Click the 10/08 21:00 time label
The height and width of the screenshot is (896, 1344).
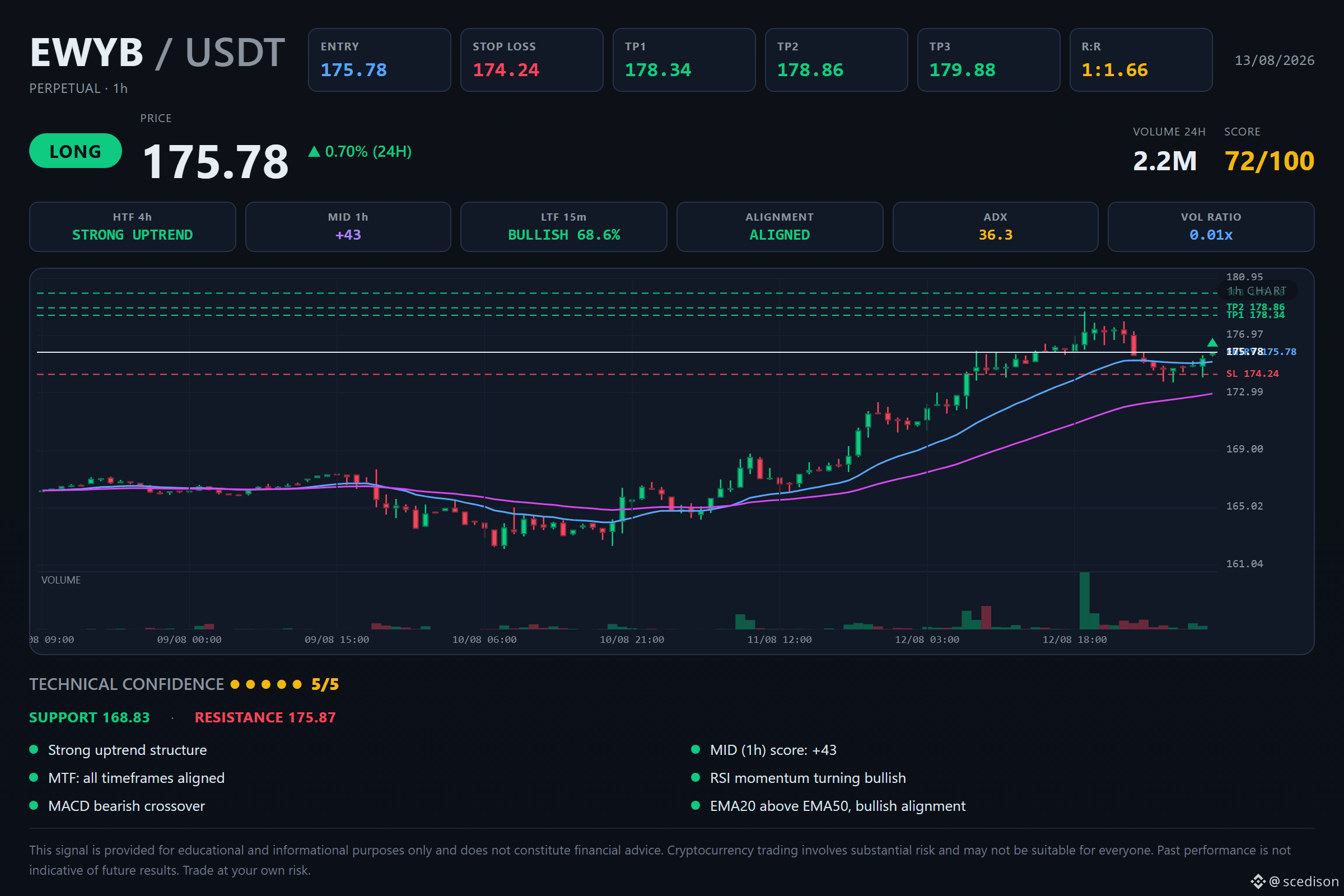[x=632, y=640]
